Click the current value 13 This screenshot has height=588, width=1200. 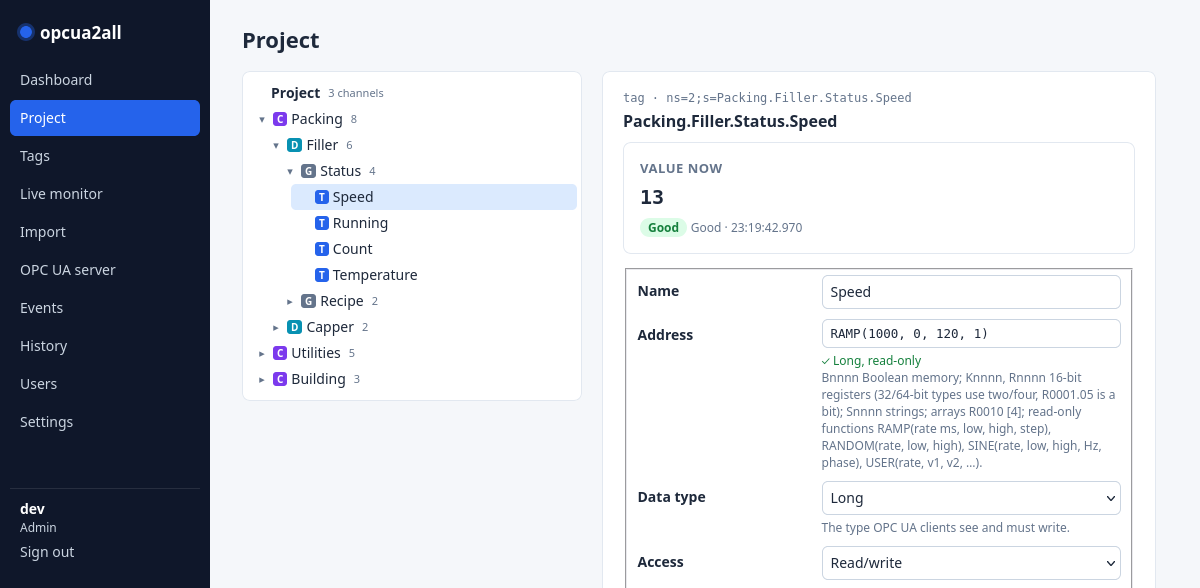tap(652, 197)
